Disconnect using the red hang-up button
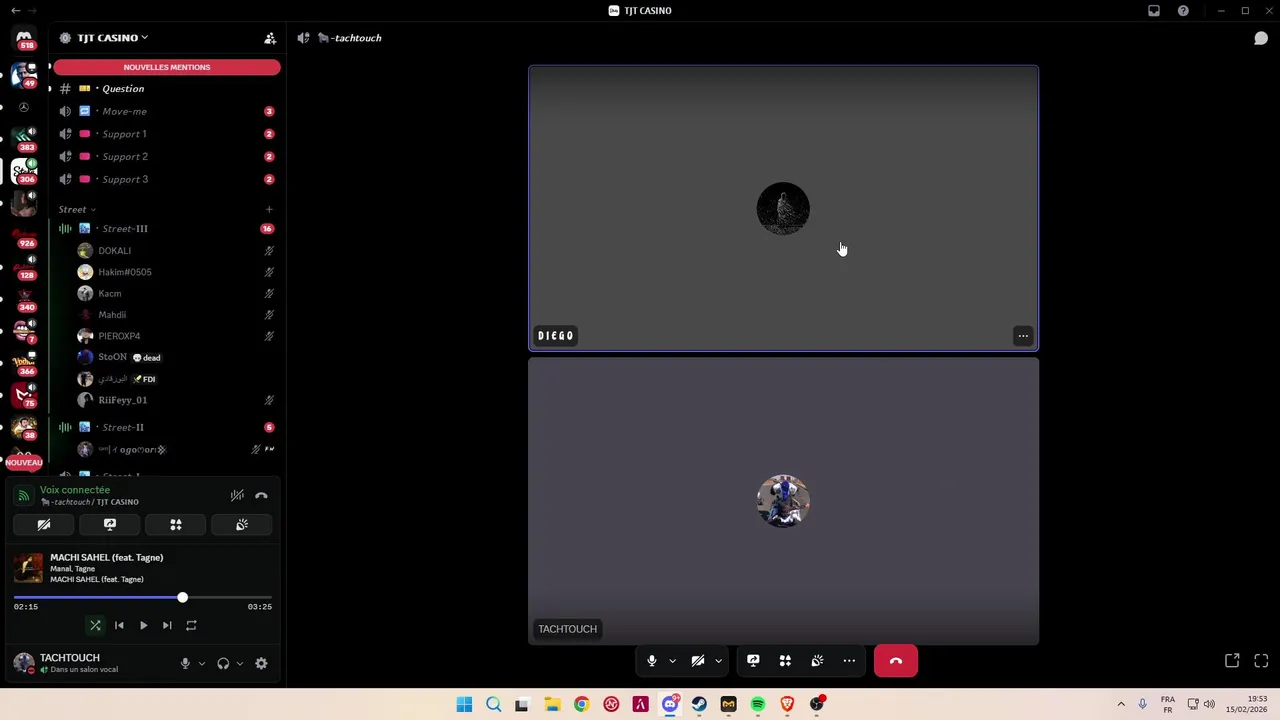This screenshot has width=1280, height=720. click(896, 661)
